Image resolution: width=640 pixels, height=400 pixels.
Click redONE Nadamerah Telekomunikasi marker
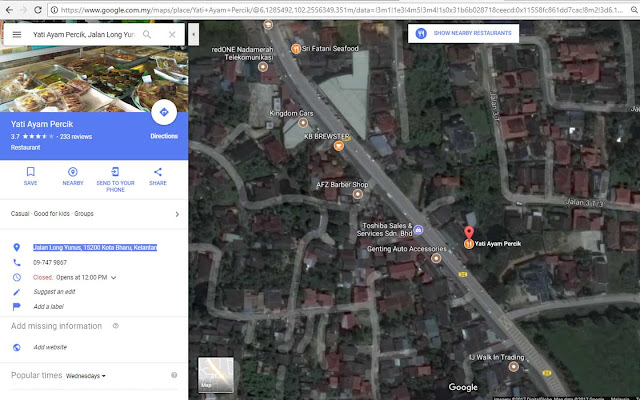[263, 66]
